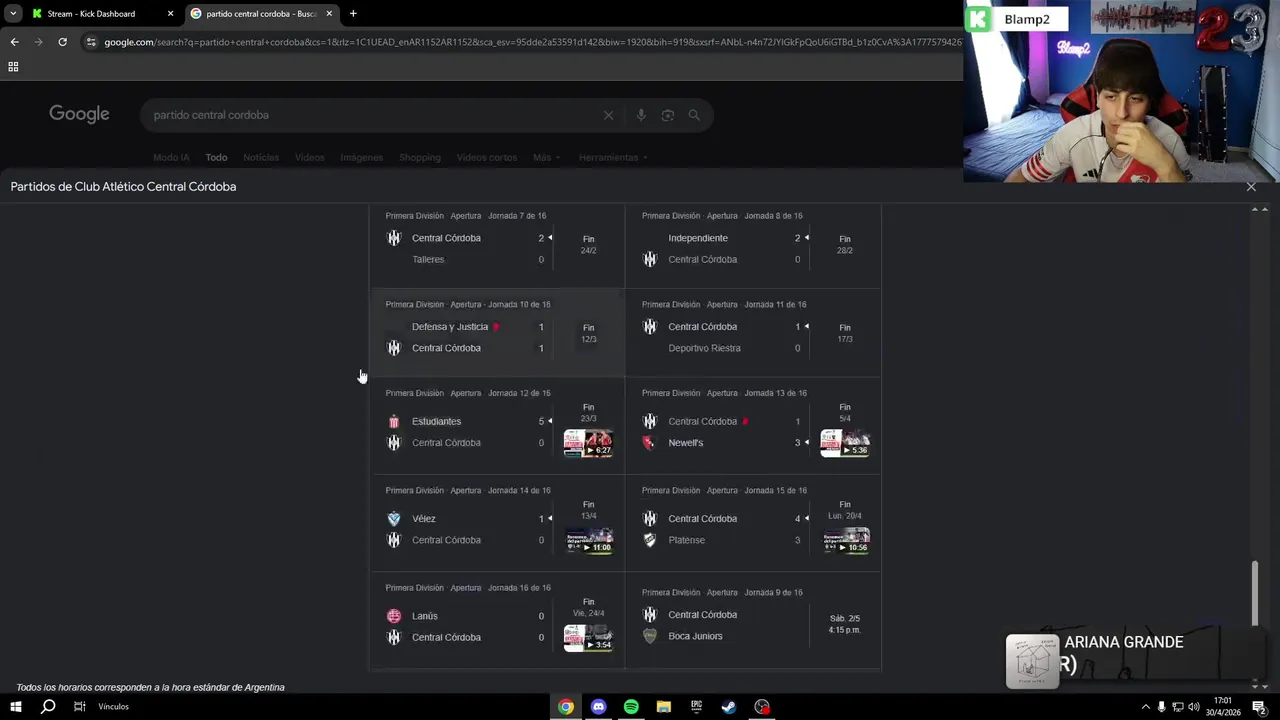This screenshot has height=720, width=1280.
Task: Click the Google logo
Action: 79,114
